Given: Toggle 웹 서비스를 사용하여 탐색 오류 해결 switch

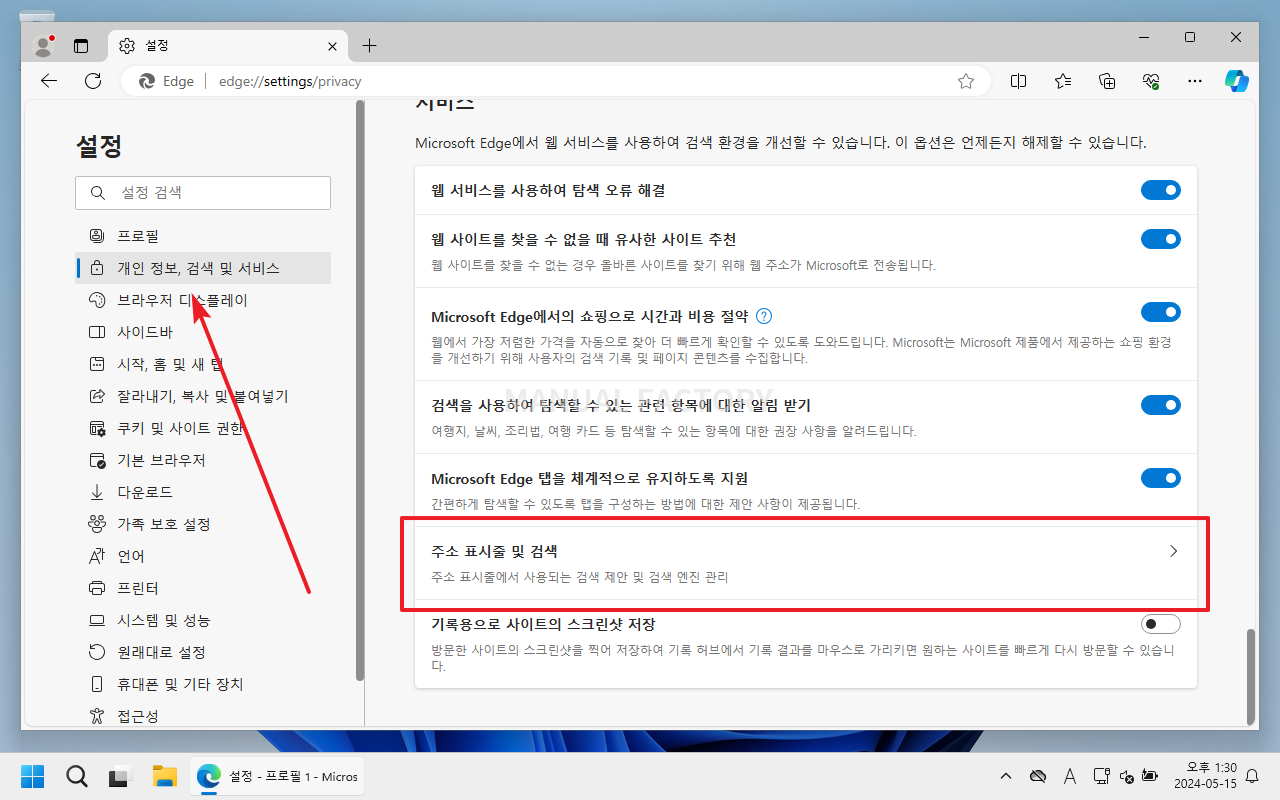Looking at the screenshot, I should pos(1160,190).
